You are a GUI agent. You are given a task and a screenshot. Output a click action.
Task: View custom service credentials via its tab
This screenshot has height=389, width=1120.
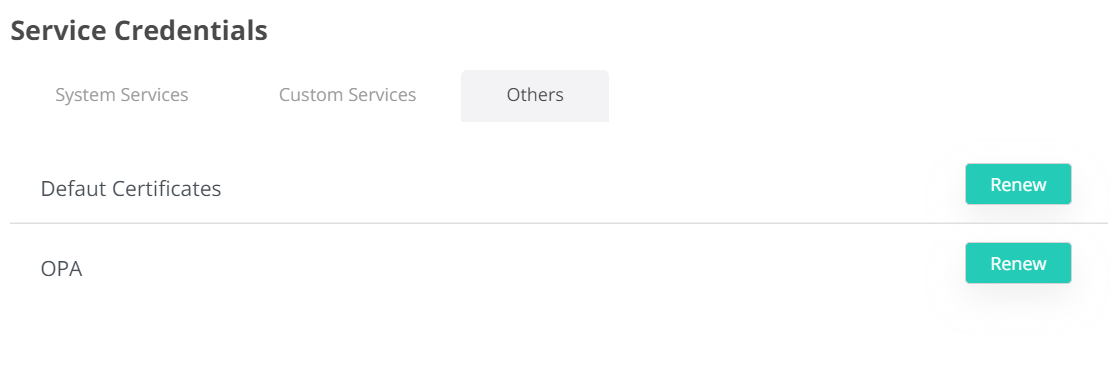(347, 95)
